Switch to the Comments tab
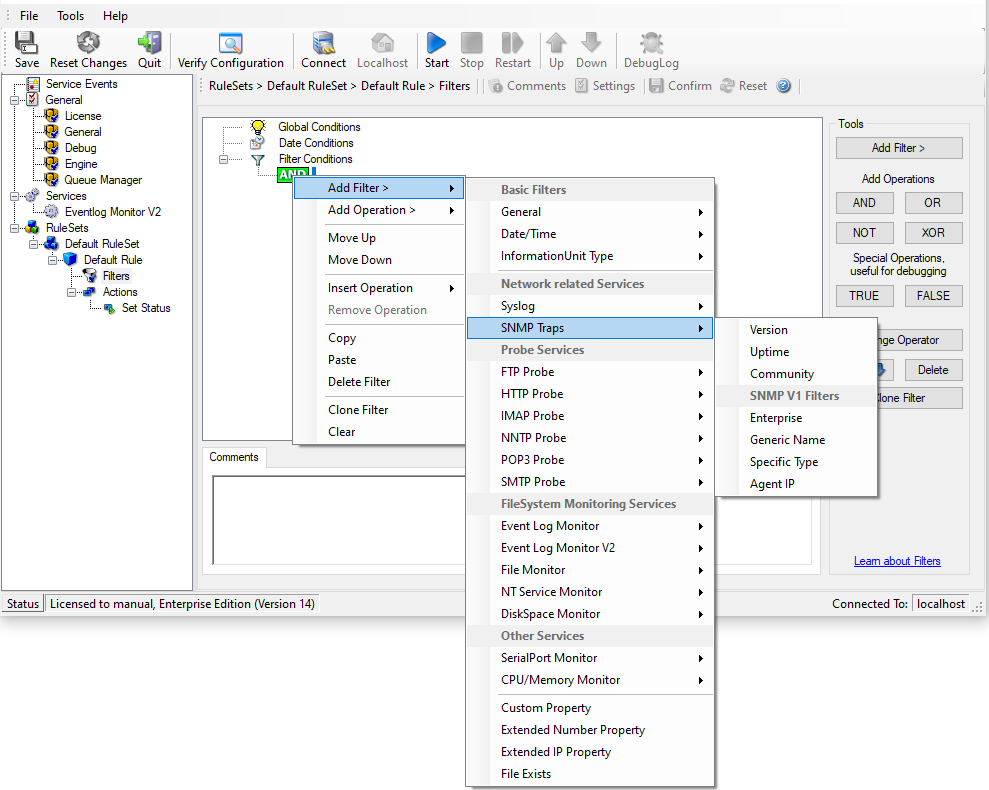 [x=234, y=457]
